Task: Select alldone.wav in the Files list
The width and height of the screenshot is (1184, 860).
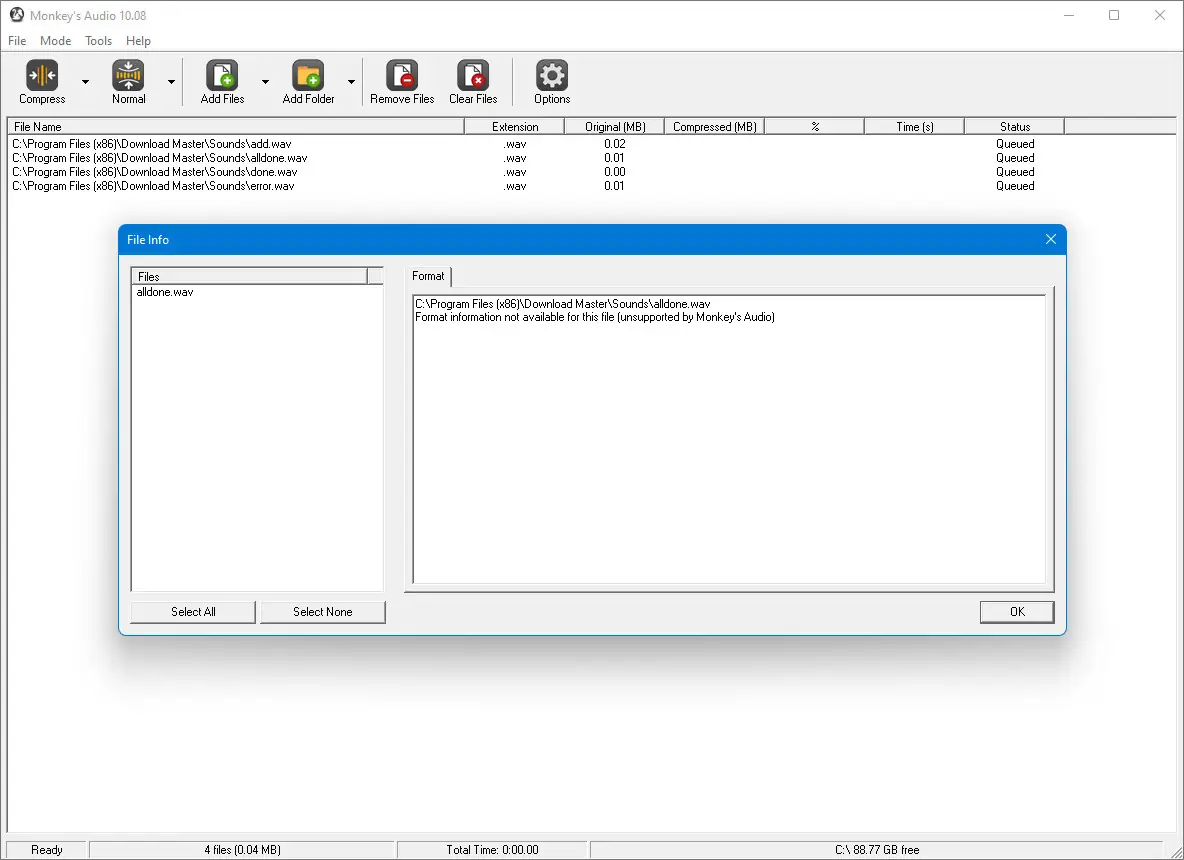Action: pyautogui.click(x=165, y=292)
